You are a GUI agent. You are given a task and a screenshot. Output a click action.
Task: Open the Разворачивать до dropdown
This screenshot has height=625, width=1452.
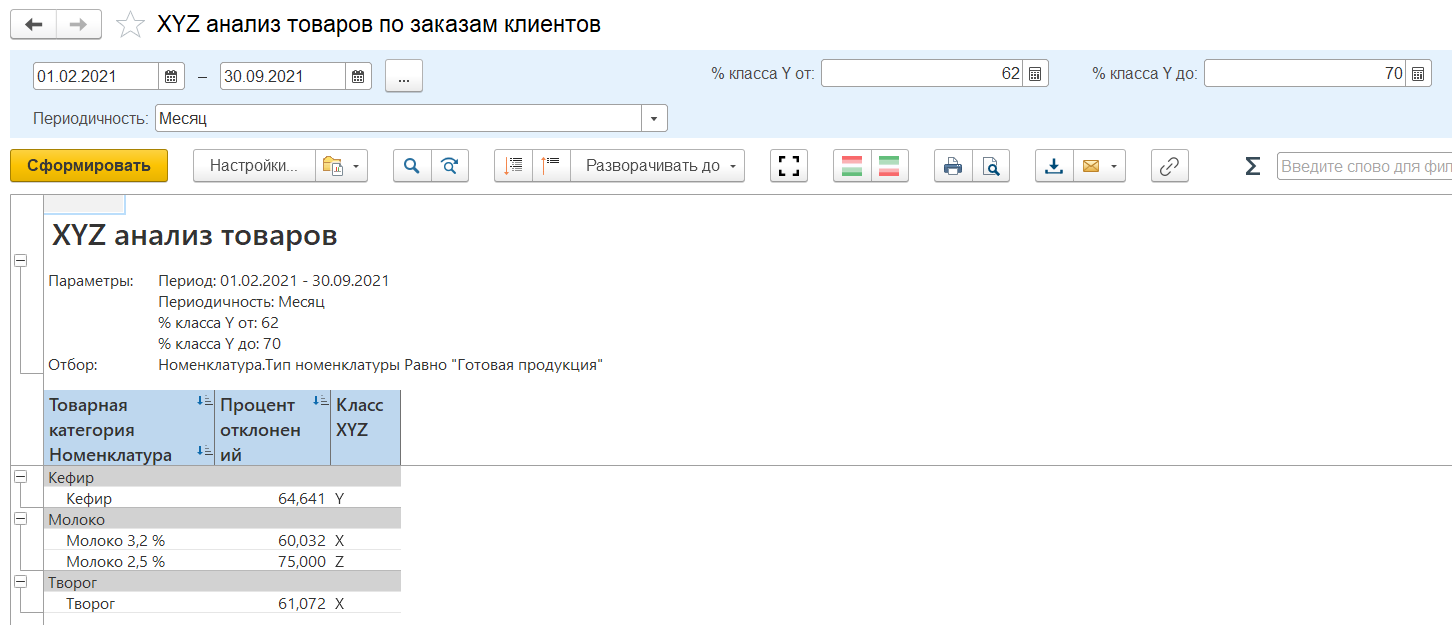658,166
